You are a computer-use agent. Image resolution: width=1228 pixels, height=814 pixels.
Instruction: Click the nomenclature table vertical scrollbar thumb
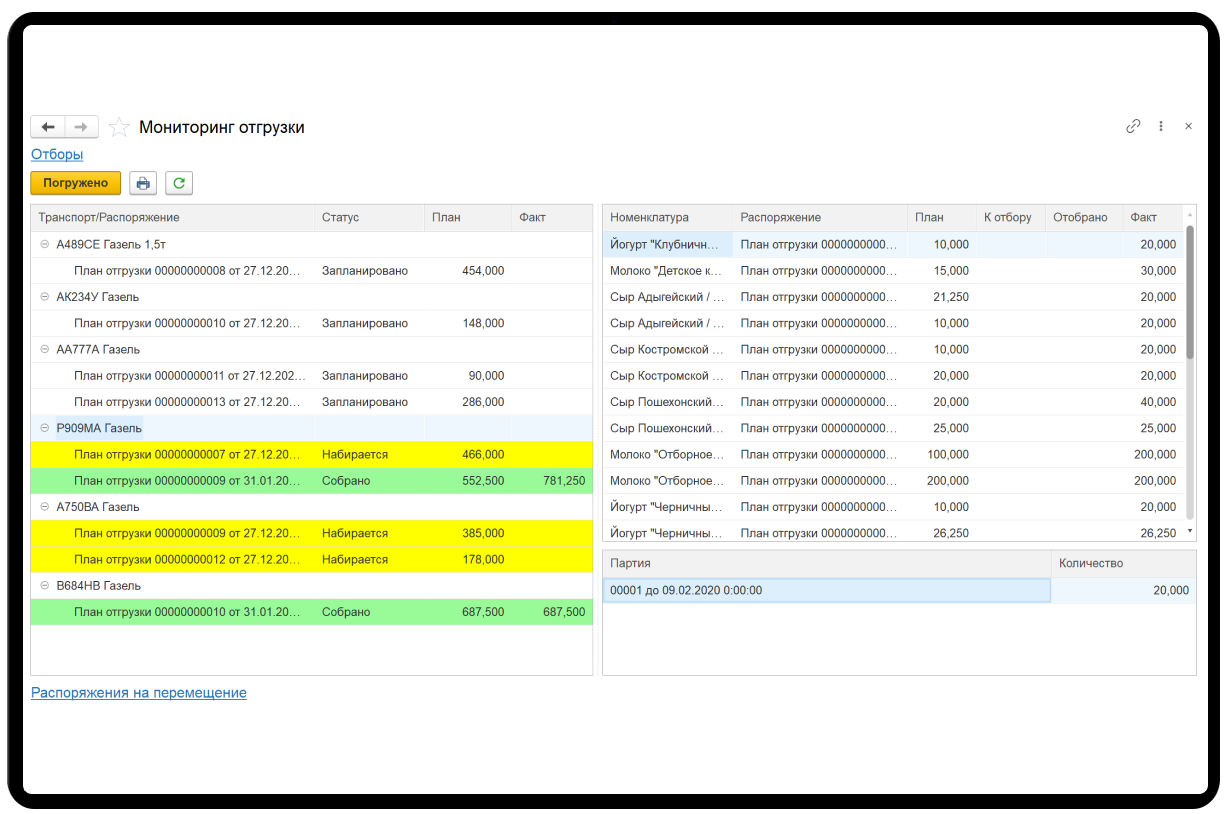point(1189,290)
